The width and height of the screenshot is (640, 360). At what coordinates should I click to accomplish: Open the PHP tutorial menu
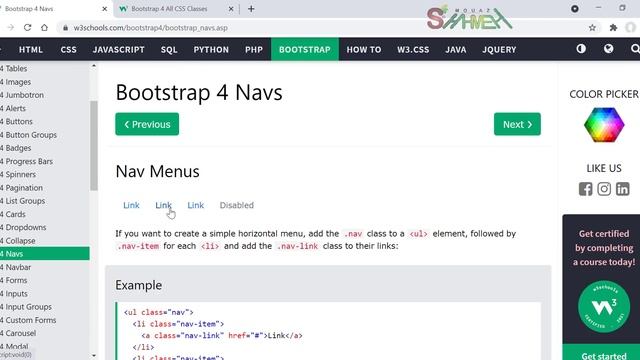point(254,49)
